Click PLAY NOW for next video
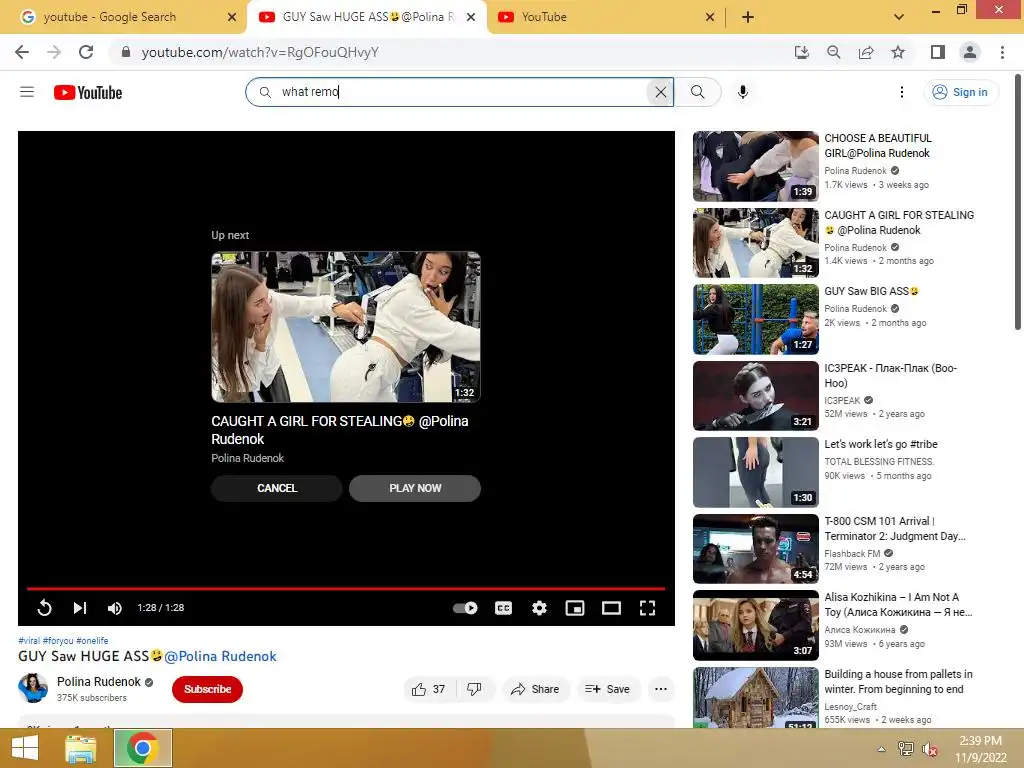 click(x=415, y=488)
